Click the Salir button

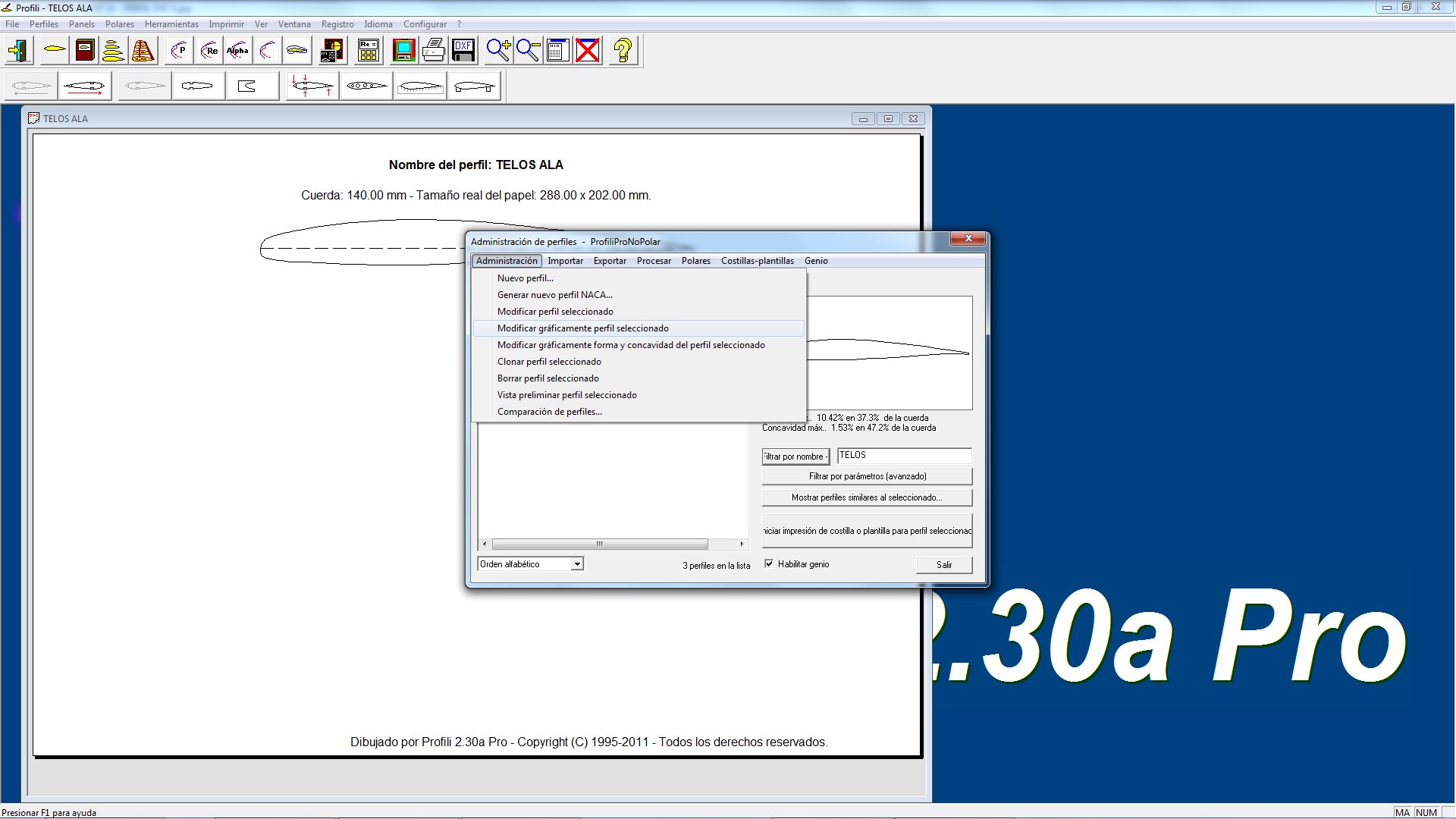tap(943, 565)
